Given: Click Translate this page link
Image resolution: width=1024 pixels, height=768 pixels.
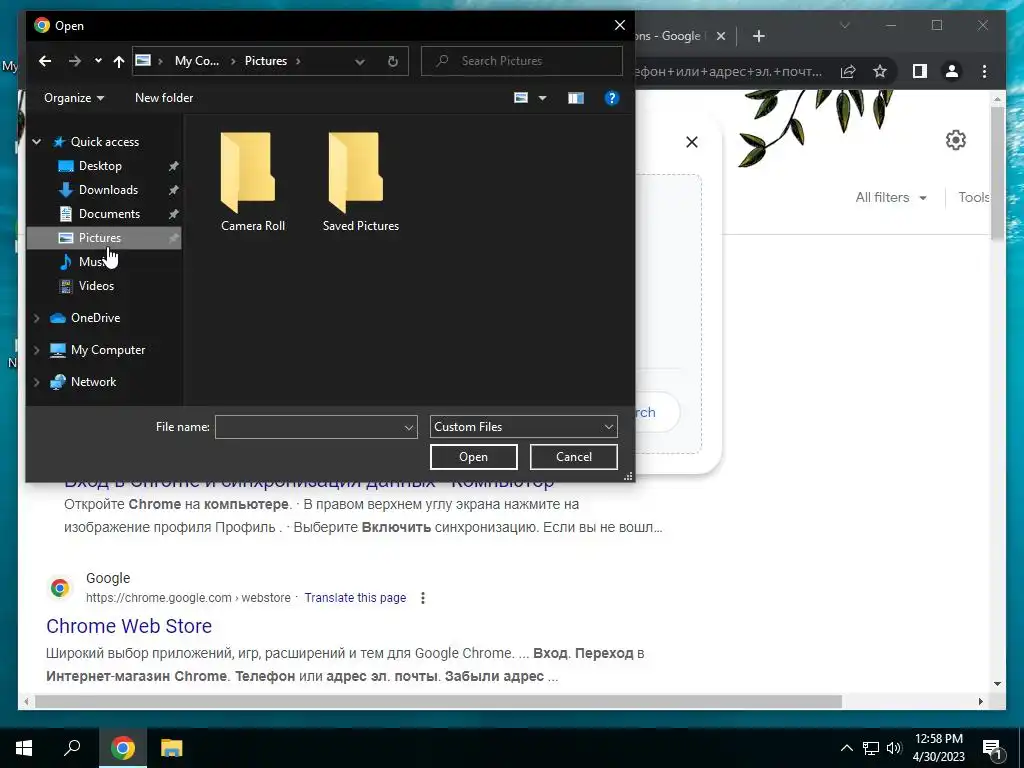Looking at the screenshot, I should pyautogui.click(x=355, y=598).
